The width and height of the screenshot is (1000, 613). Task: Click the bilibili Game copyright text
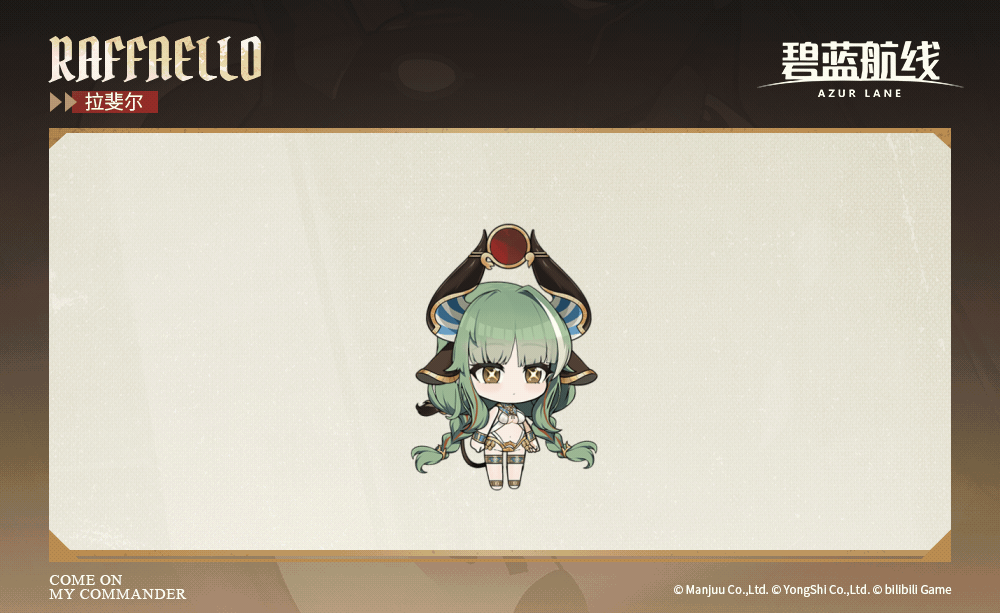coord(911,590)
